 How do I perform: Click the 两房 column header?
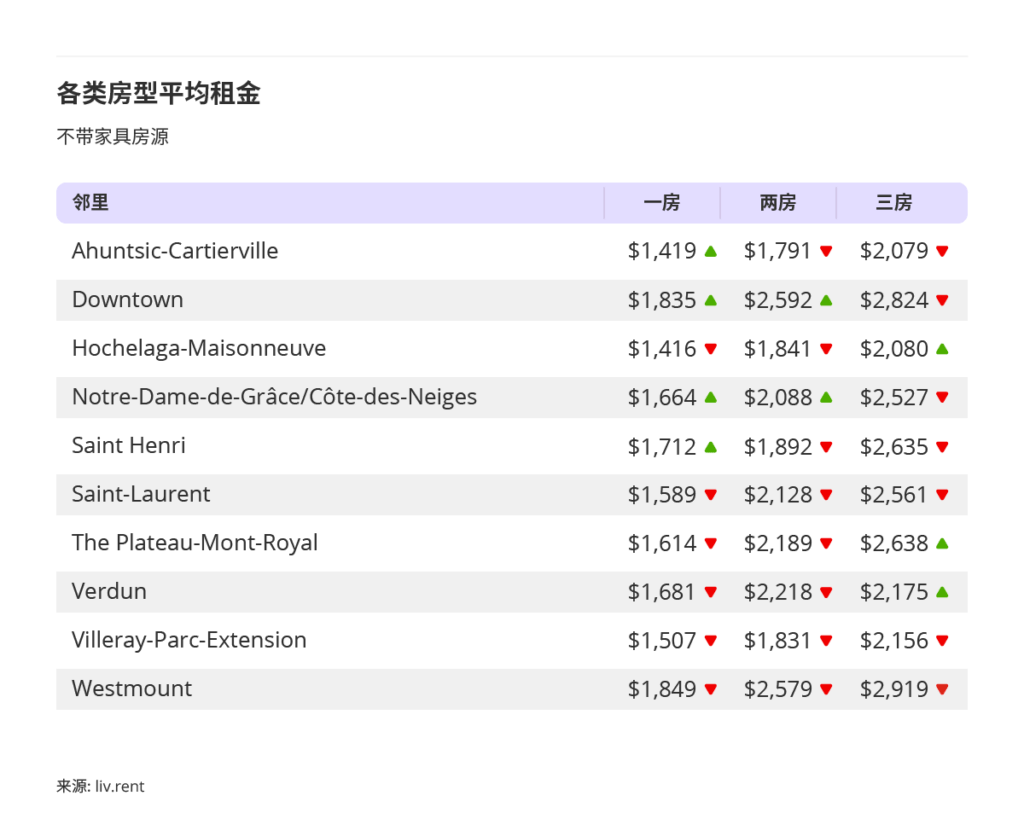(x=778, y=202)
